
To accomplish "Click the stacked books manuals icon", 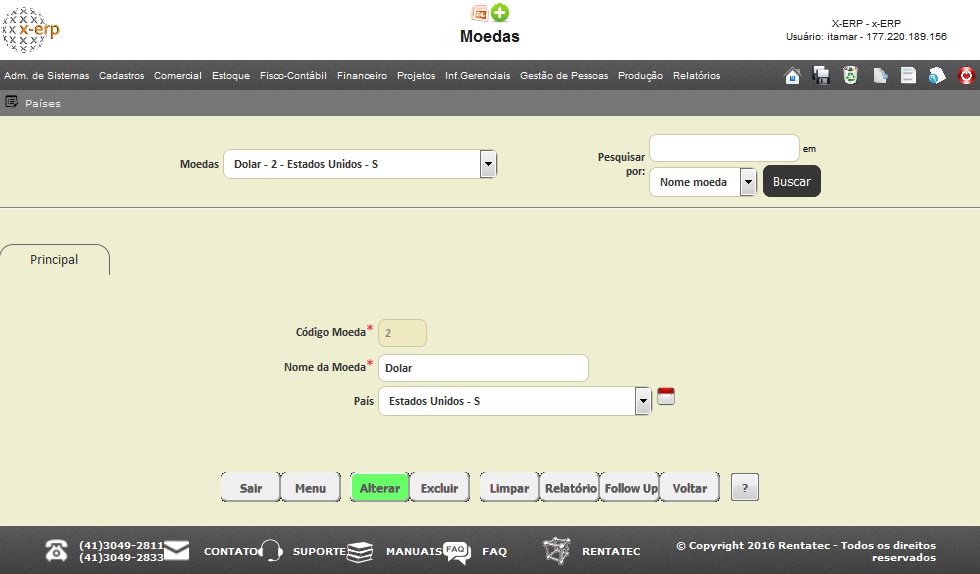I will coord(359,552).
